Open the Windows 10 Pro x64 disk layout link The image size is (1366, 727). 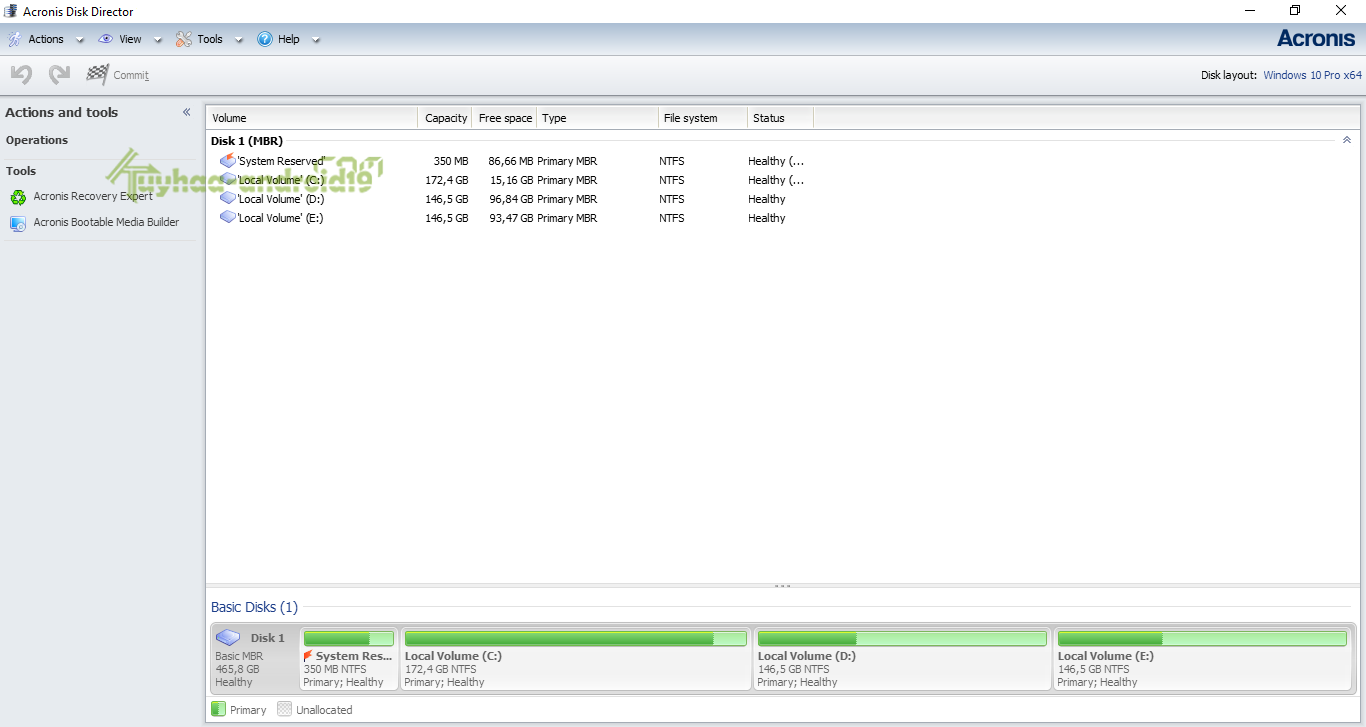coord(1312,75)
